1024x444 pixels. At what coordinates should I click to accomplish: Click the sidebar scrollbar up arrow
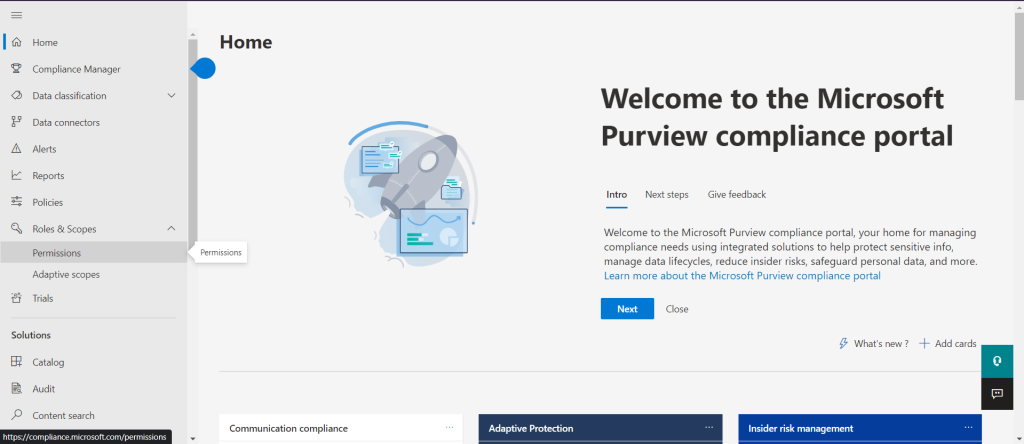pyautogui.click(x=192, y=35)
